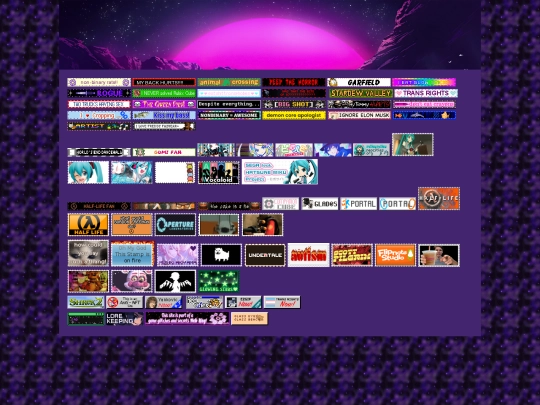This screenshot has width=540, height=405.
Task: Click the PORTAL button with orange portal
Action: point(397,204)
